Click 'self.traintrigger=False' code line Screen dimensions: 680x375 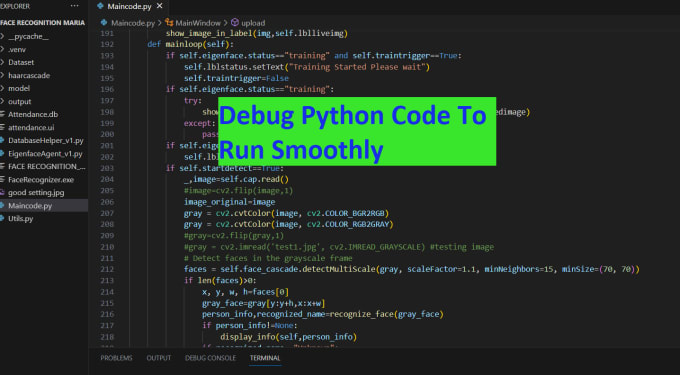[x=236, y=78]
